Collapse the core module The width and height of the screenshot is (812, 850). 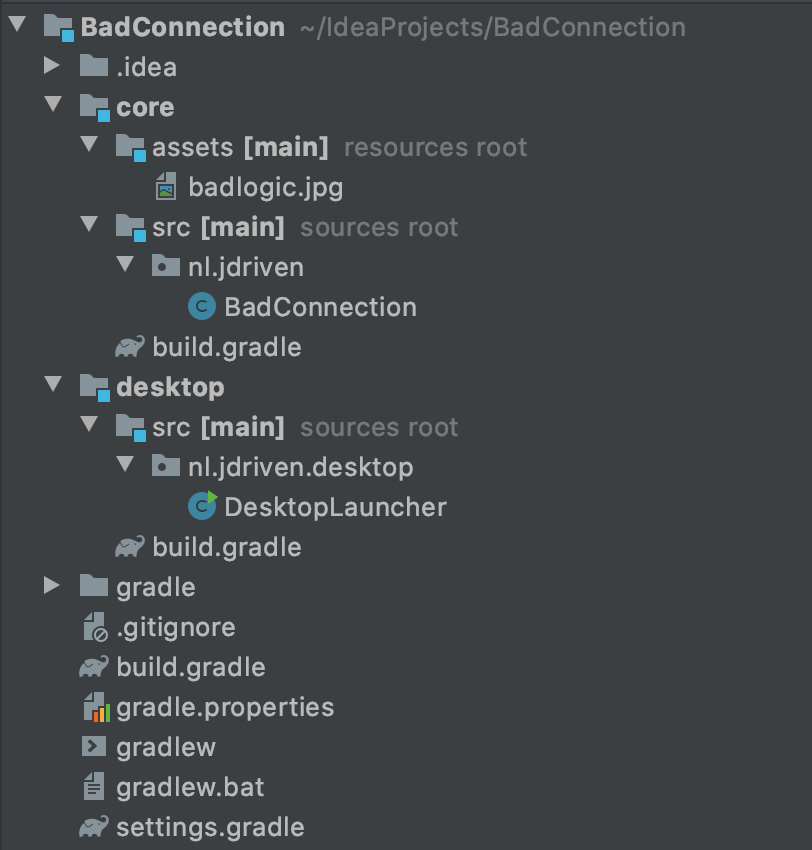coord(51,107)
